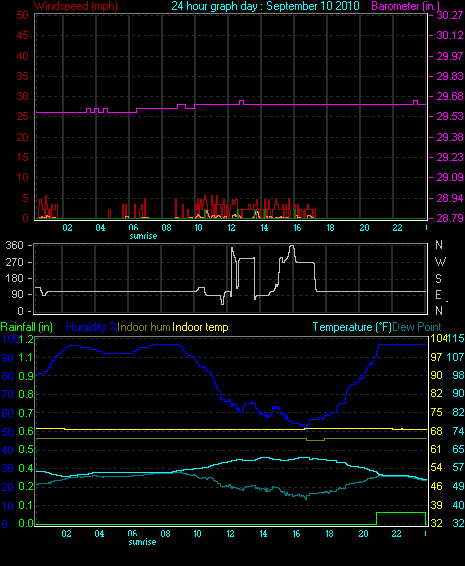Click the sunrise marker under bottom graph
Image resolution: width=465 pixels, height=566 pixels.
[x=142, y=542]
